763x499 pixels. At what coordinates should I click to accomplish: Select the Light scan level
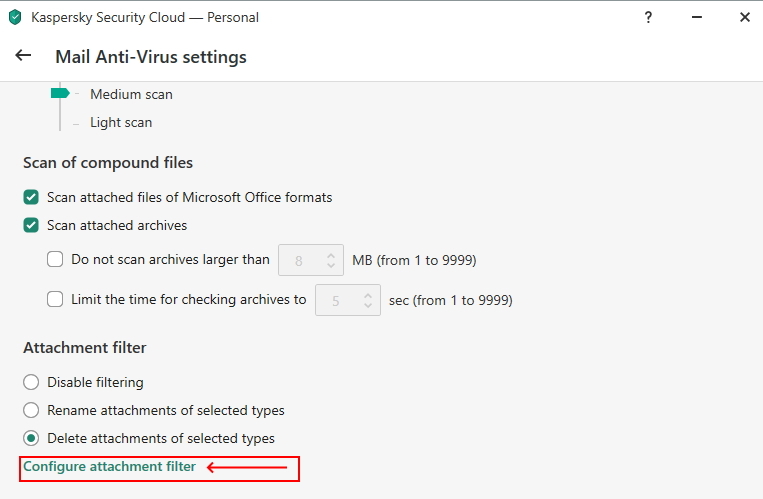(x=121, y=123)
